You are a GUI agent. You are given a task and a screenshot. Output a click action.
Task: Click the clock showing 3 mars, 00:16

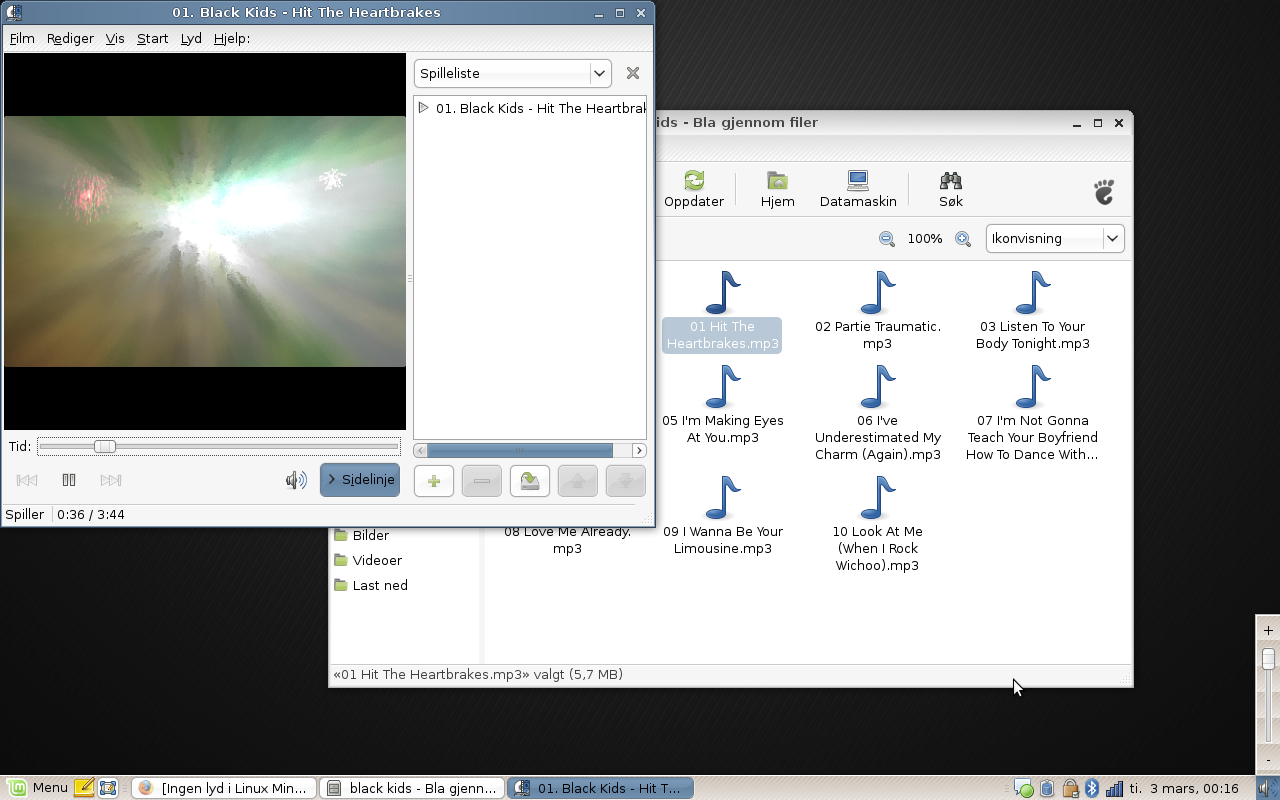point(1184,788)
